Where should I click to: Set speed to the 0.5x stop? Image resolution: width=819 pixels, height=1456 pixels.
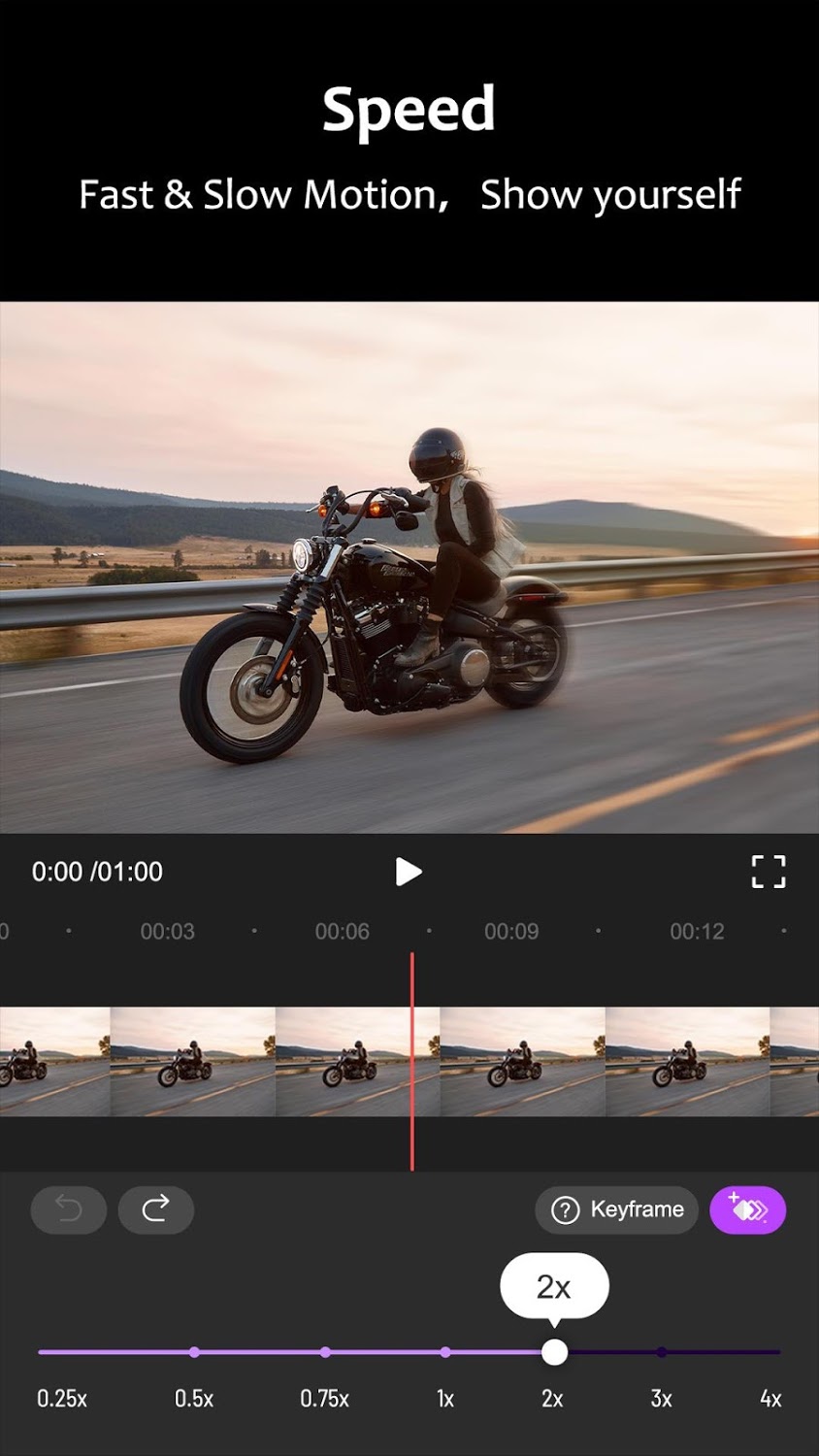point(195,1351)
